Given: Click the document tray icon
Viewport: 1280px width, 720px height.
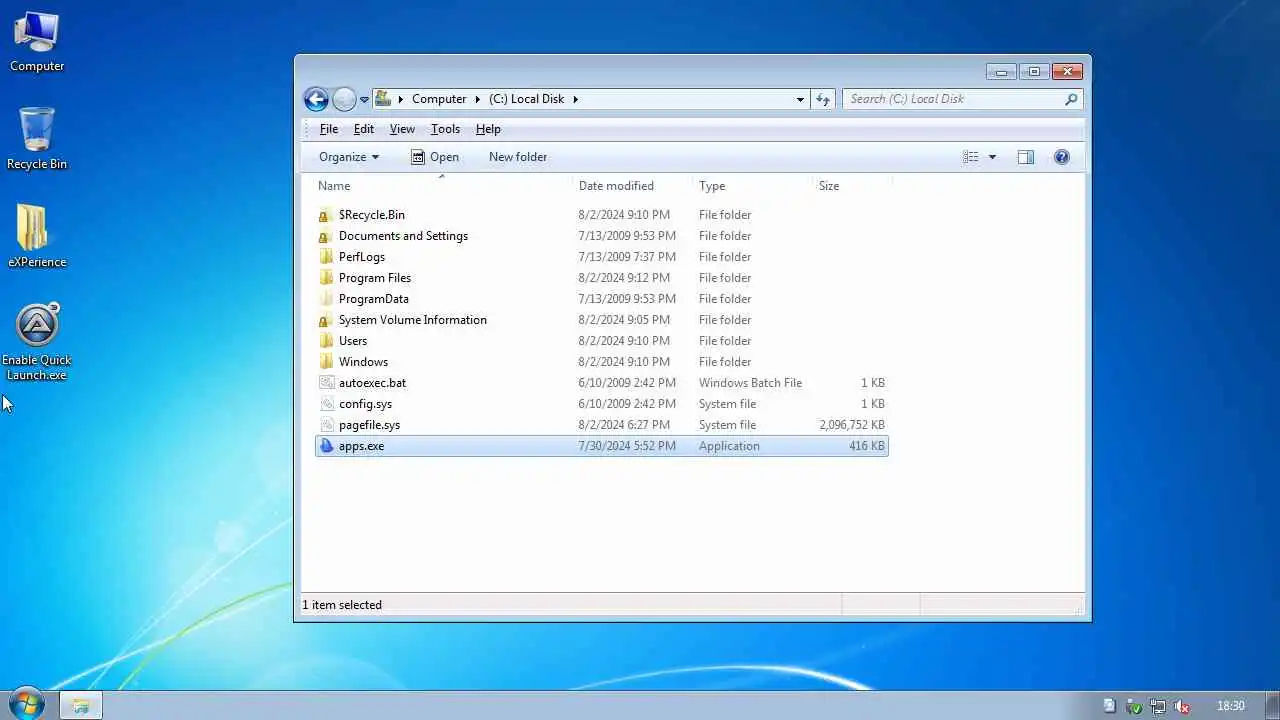Looking at the screenshot, I should [x=1109, y=706].
